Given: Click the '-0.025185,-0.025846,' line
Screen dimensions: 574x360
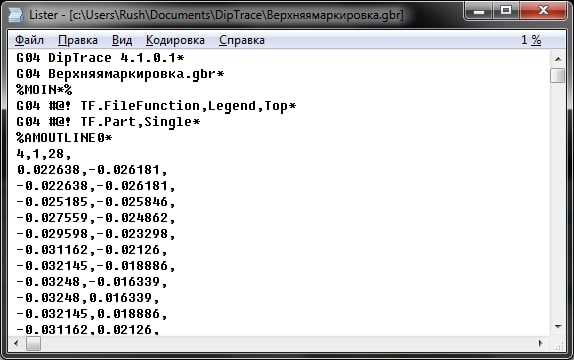Looking at the screenshot, I should [x=96, y=202].
